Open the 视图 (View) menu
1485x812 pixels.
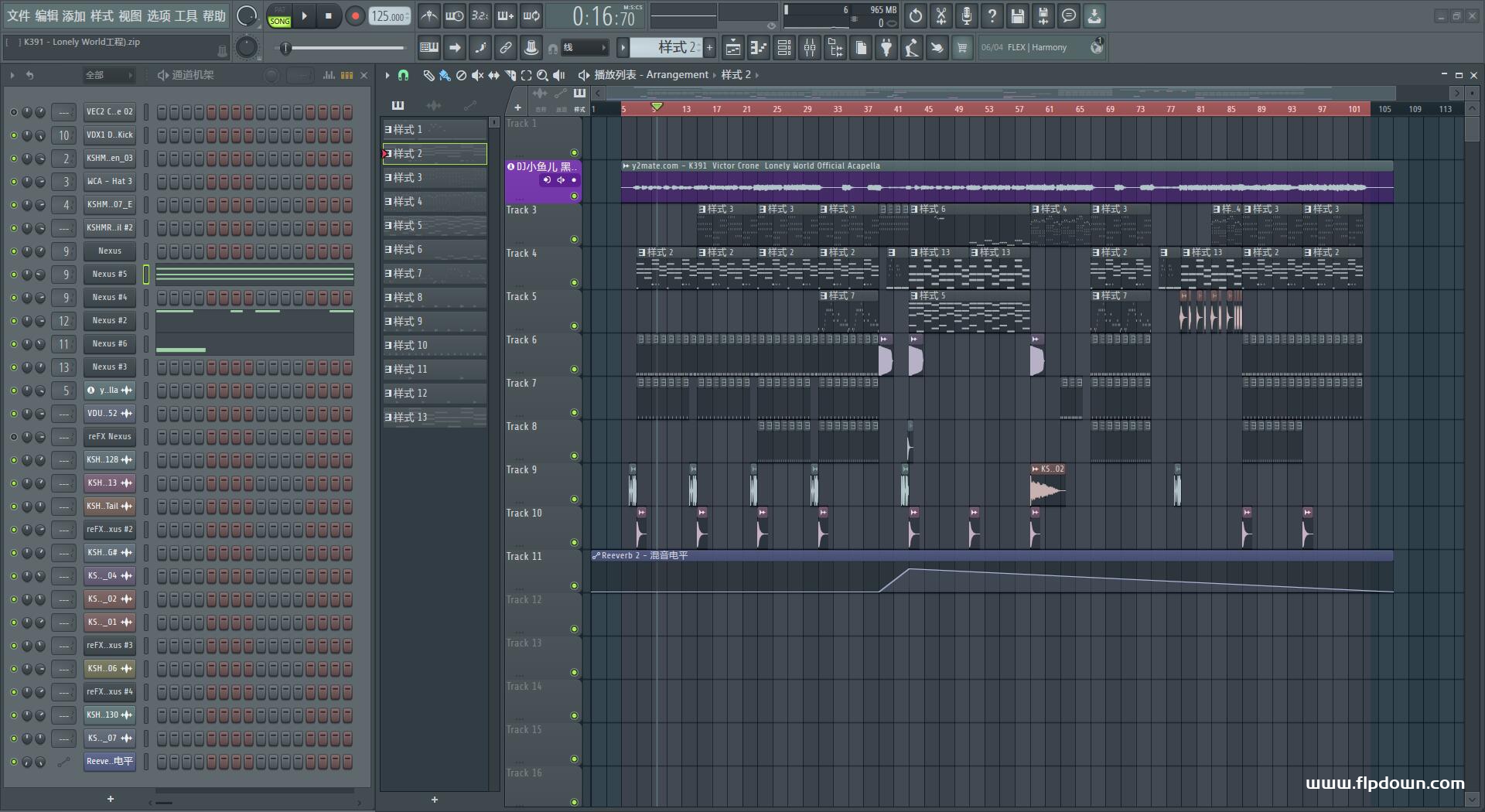tap(130, 15)
